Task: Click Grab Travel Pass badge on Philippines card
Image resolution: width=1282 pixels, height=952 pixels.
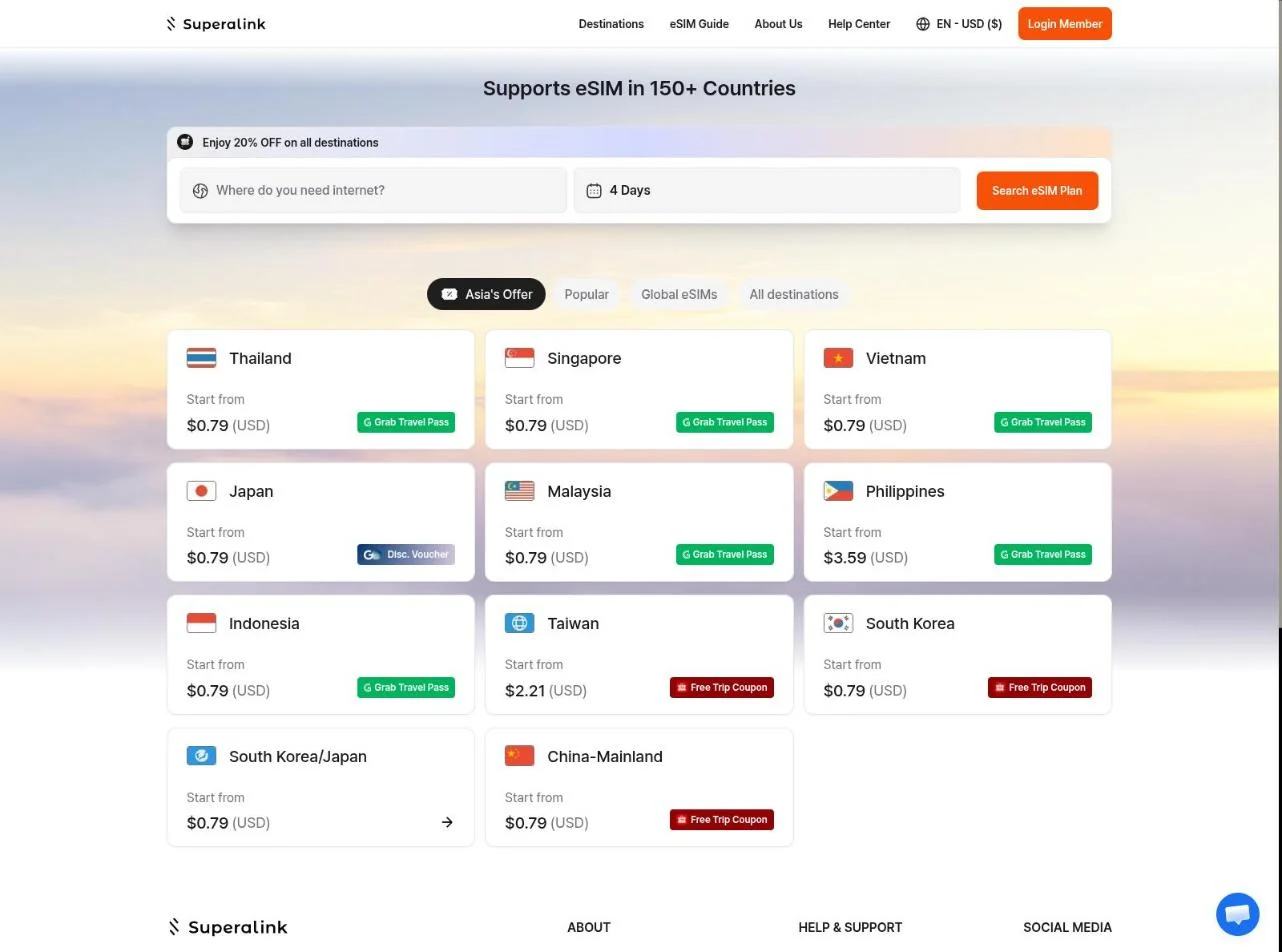Action: 1043,554
